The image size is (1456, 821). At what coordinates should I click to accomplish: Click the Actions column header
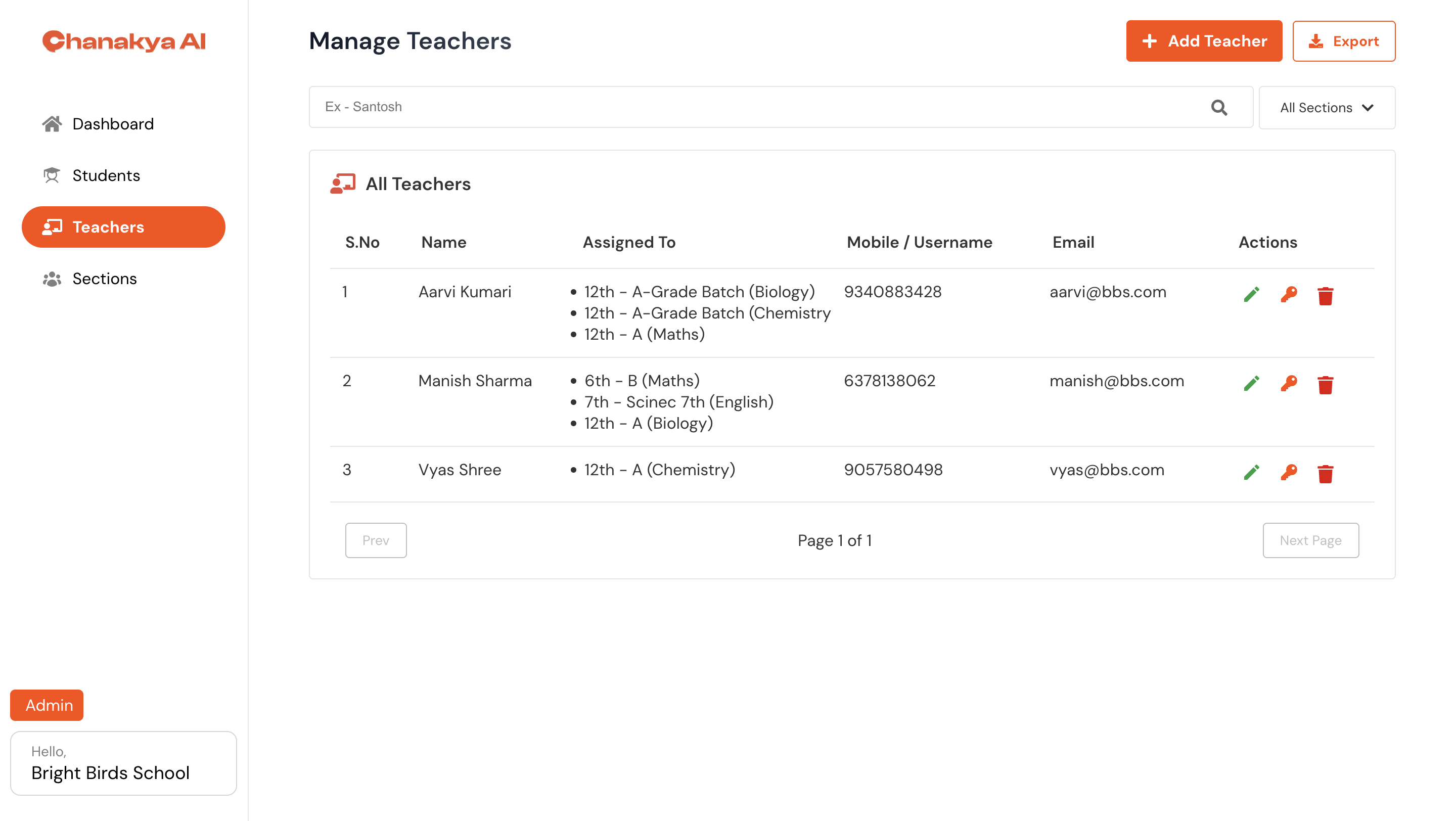pyautogui.click(x=1268, y=242)
